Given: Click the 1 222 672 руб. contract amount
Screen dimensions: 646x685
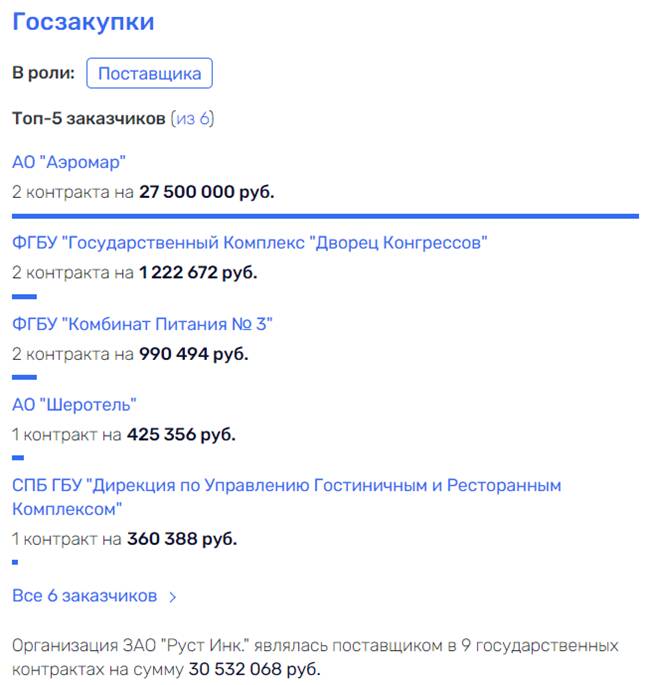Looking at the screenshot, I should click(x=197, y=272).
